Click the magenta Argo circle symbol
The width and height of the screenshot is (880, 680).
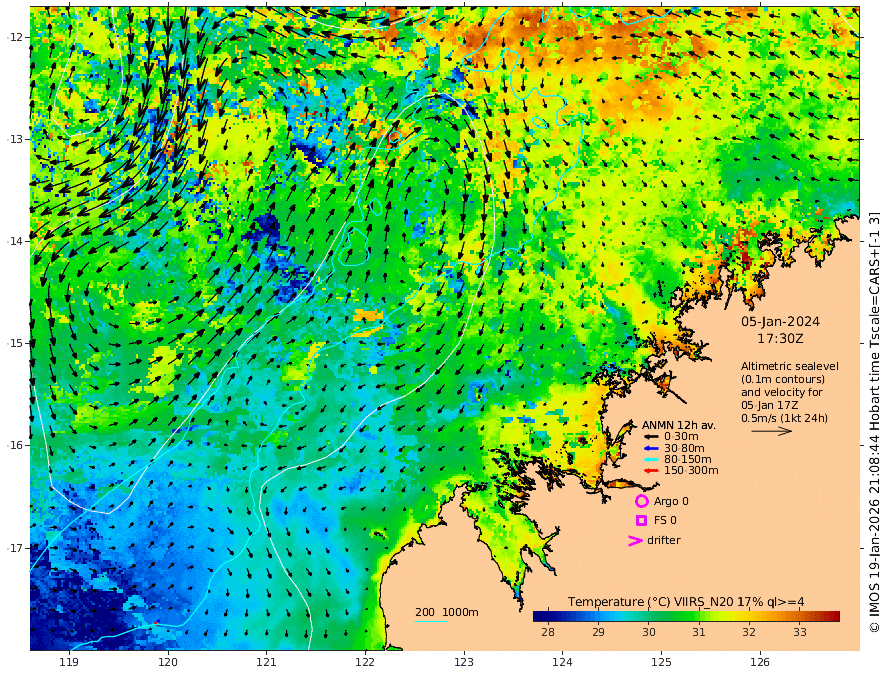641,501
